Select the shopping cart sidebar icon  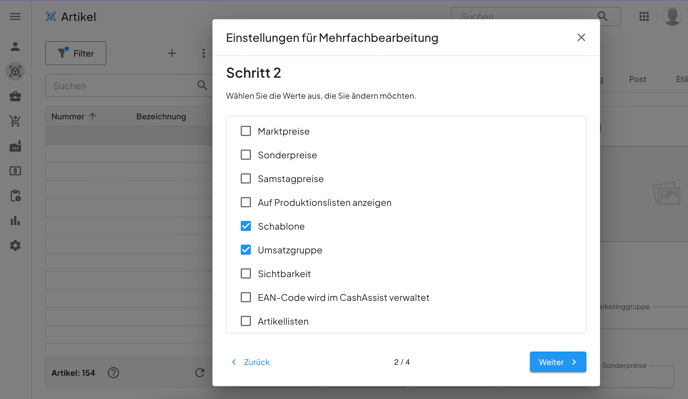coord(15,121)
